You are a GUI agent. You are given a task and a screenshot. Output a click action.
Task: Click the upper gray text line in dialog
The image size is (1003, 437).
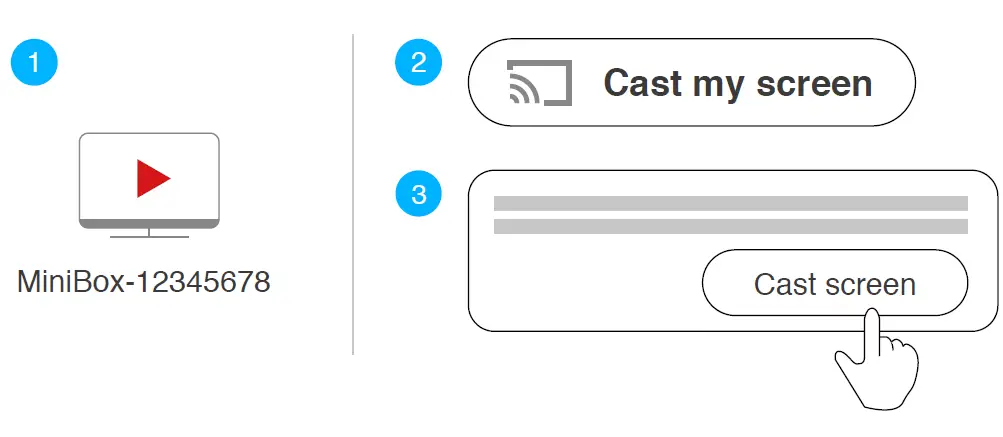click(730, 203)
